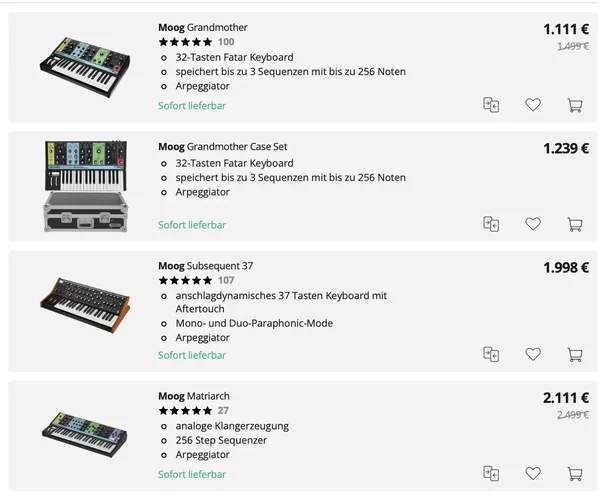Add Moog Matriarch to shopping cart
The width and height of the screenshot is (606, 500).
[x=574, y=473]
